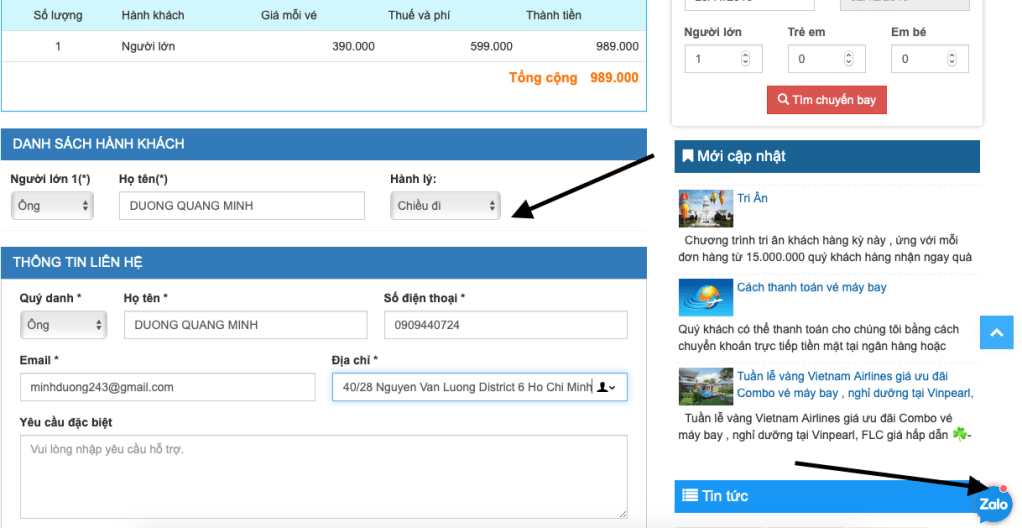Open the payment guide airplane thumbnail

tap(705, 297)
